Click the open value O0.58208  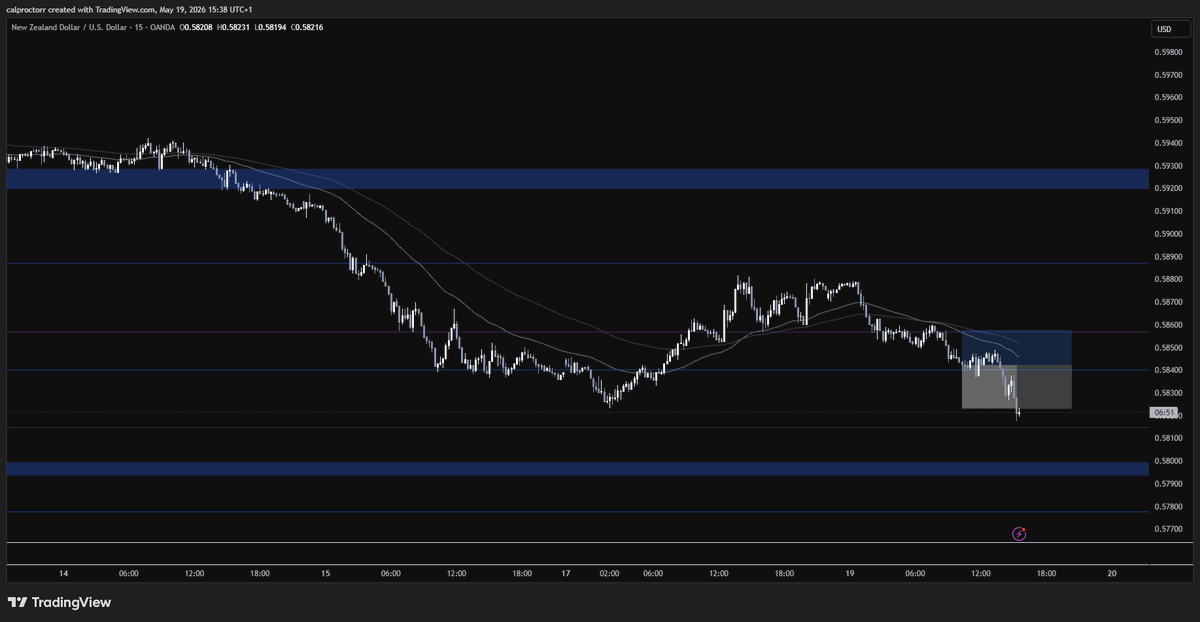coord(198,27)
